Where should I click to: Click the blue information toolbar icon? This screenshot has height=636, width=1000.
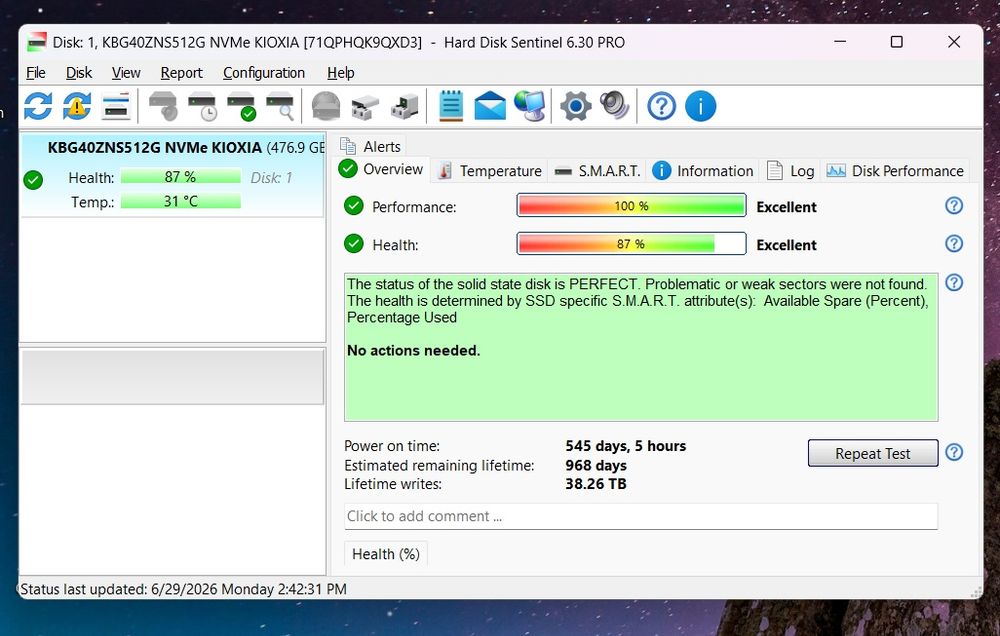[700, 106]
